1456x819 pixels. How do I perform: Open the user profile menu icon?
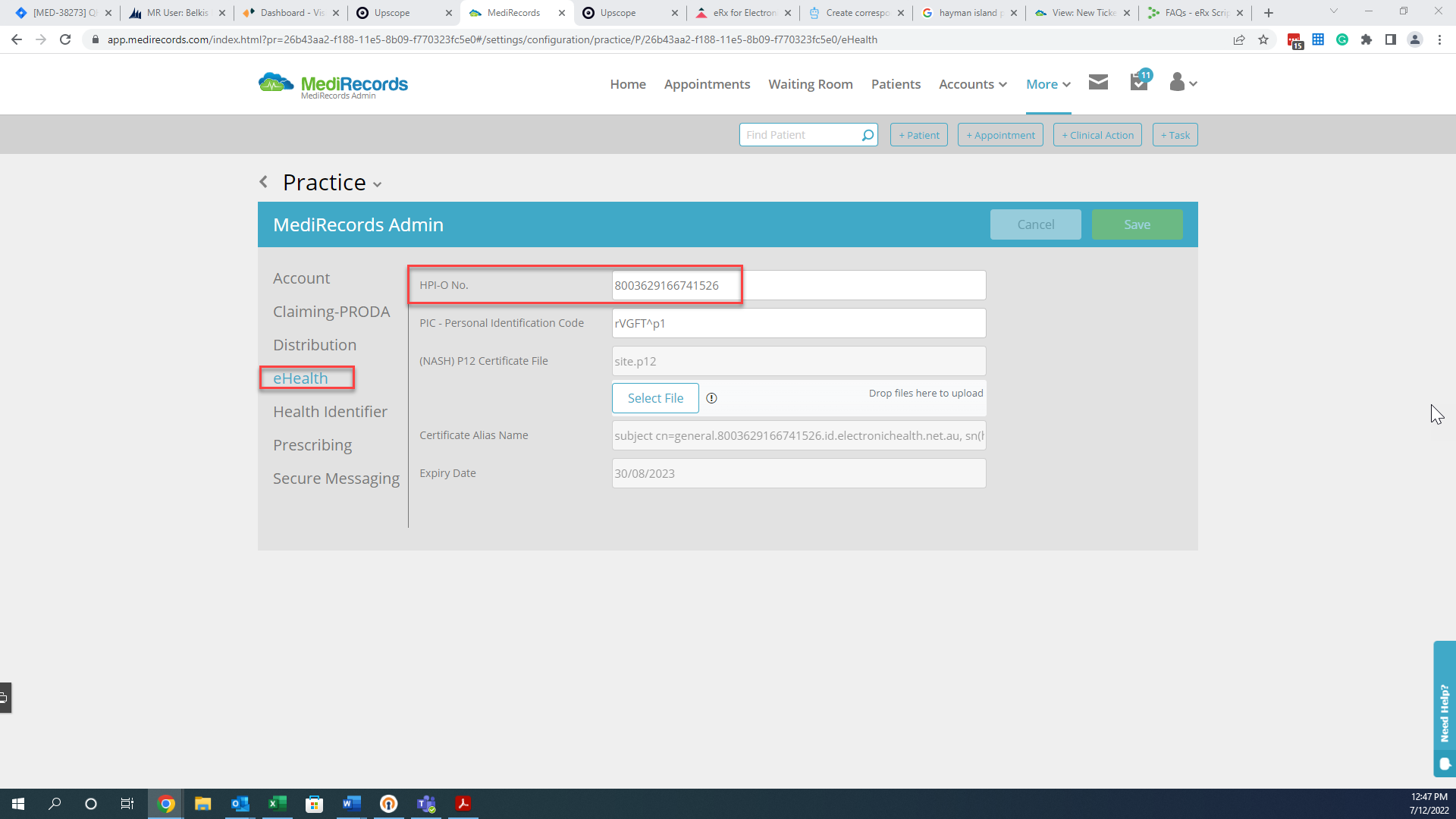pos(1182,82)
